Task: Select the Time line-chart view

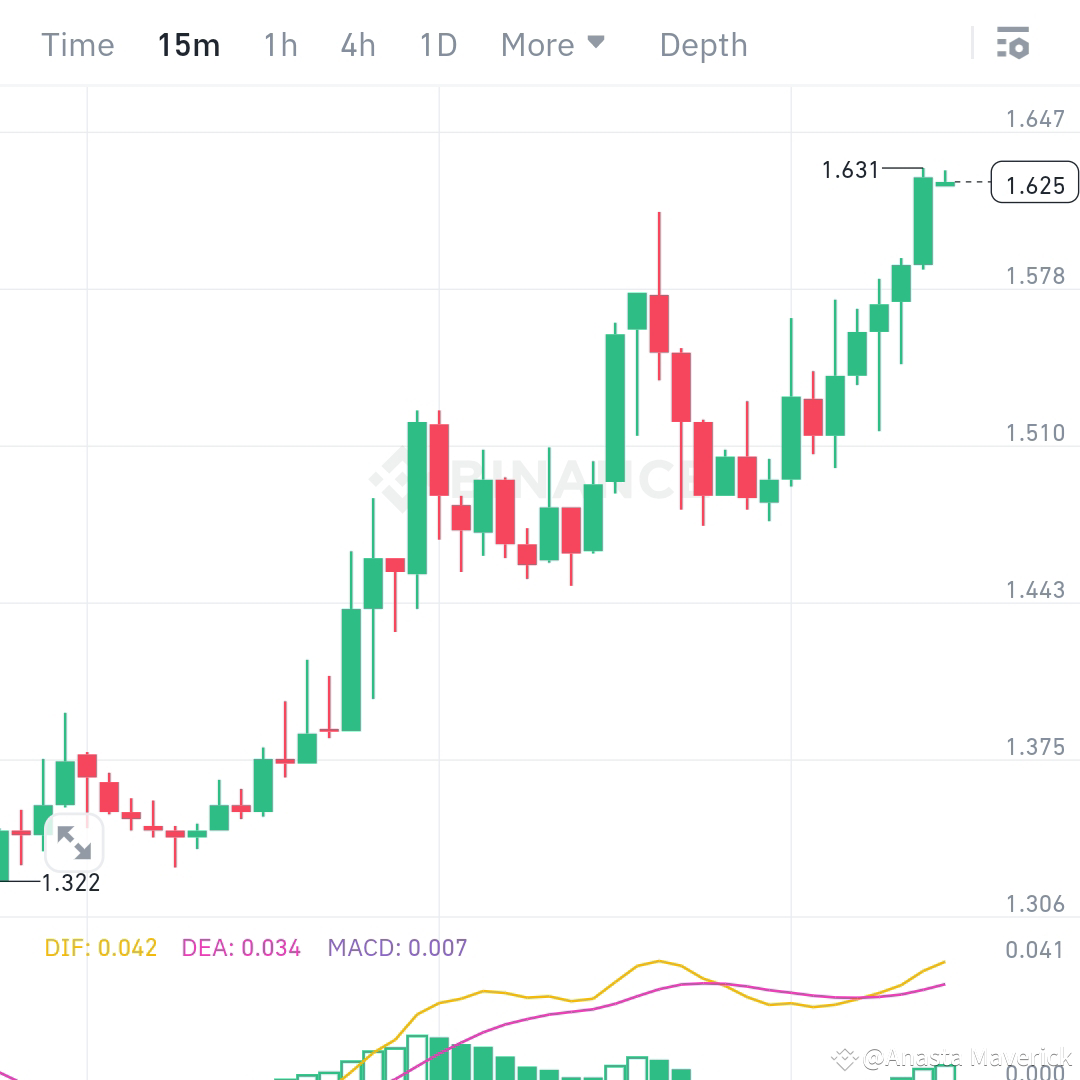Action: tap(77, 44)
